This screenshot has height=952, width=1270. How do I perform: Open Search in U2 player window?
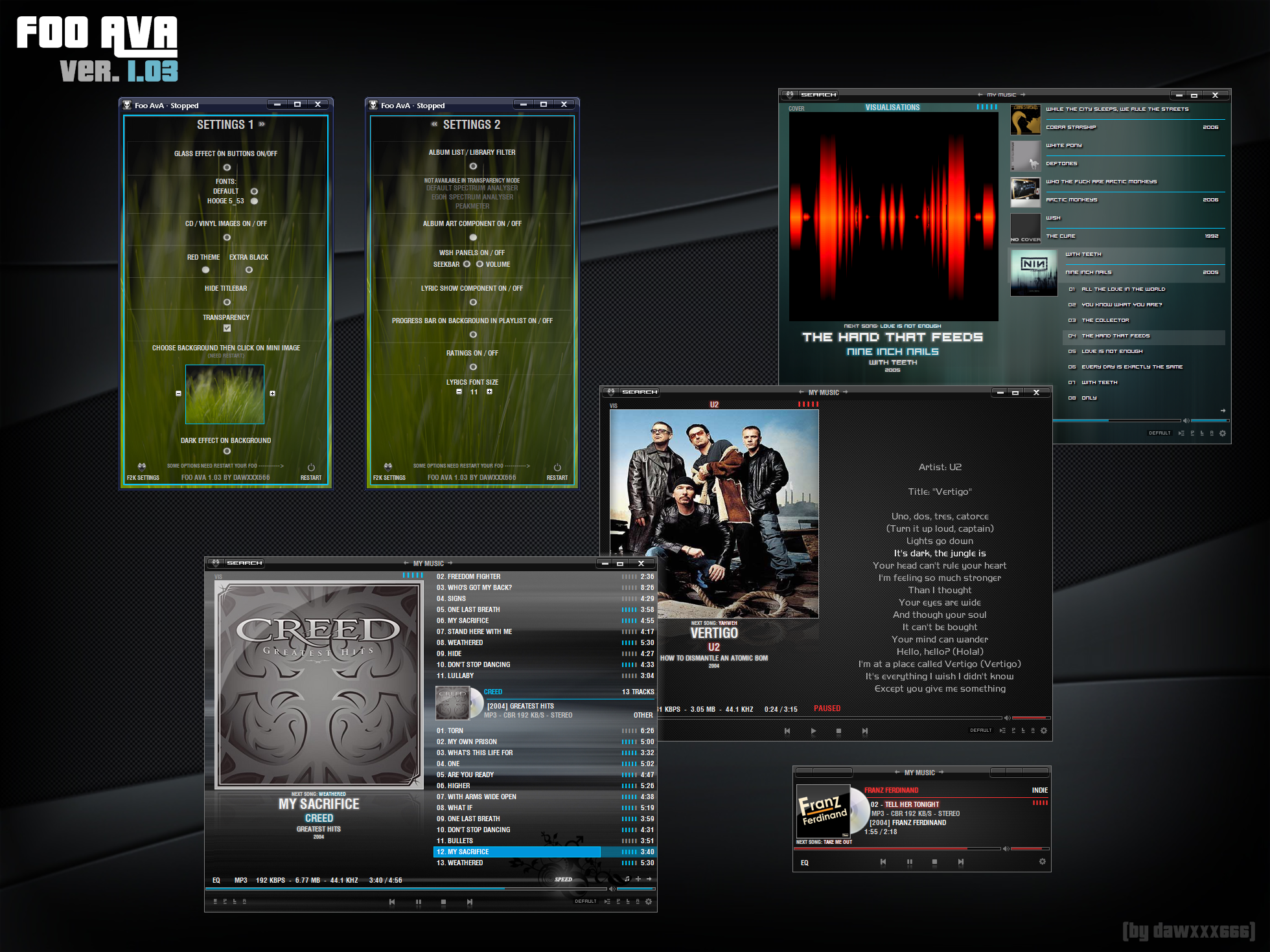coord(639,392)
